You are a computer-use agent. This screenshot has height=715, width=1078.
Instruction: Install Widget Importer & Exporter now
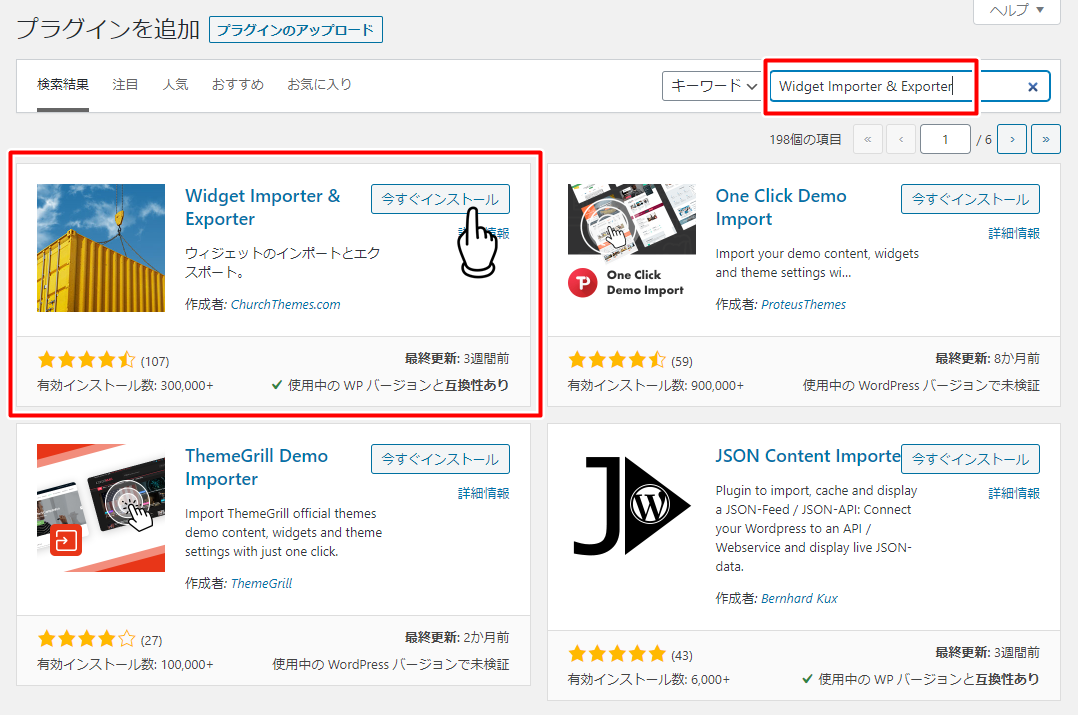click(x=440, y=199)
